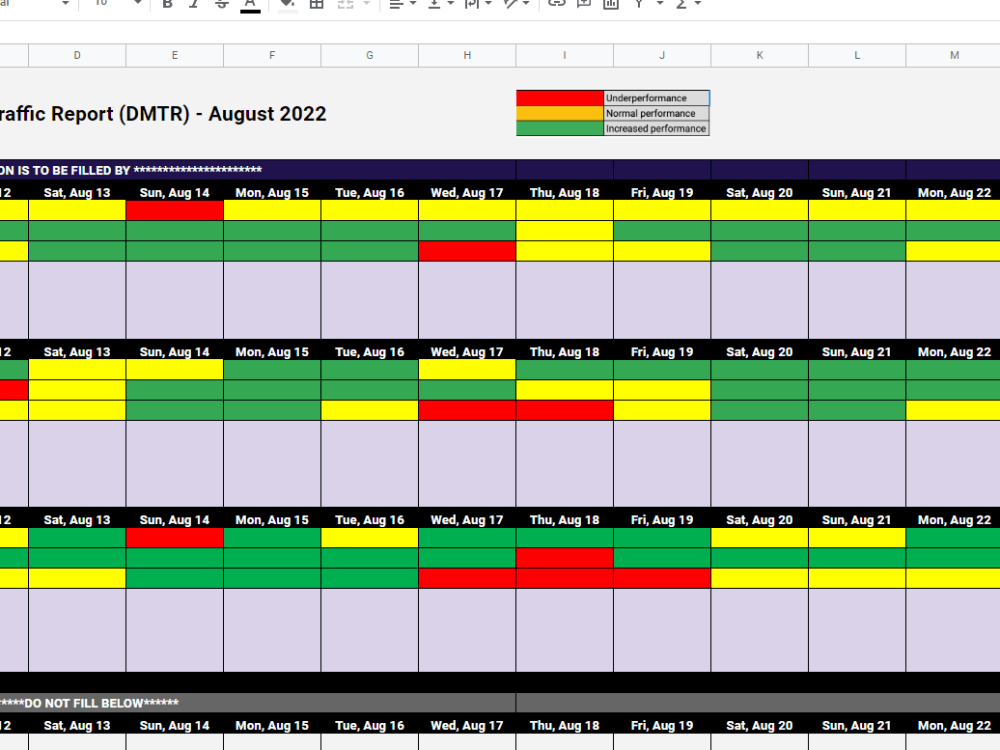
Task: Select column G header
Action: click(x=370, y=55)
